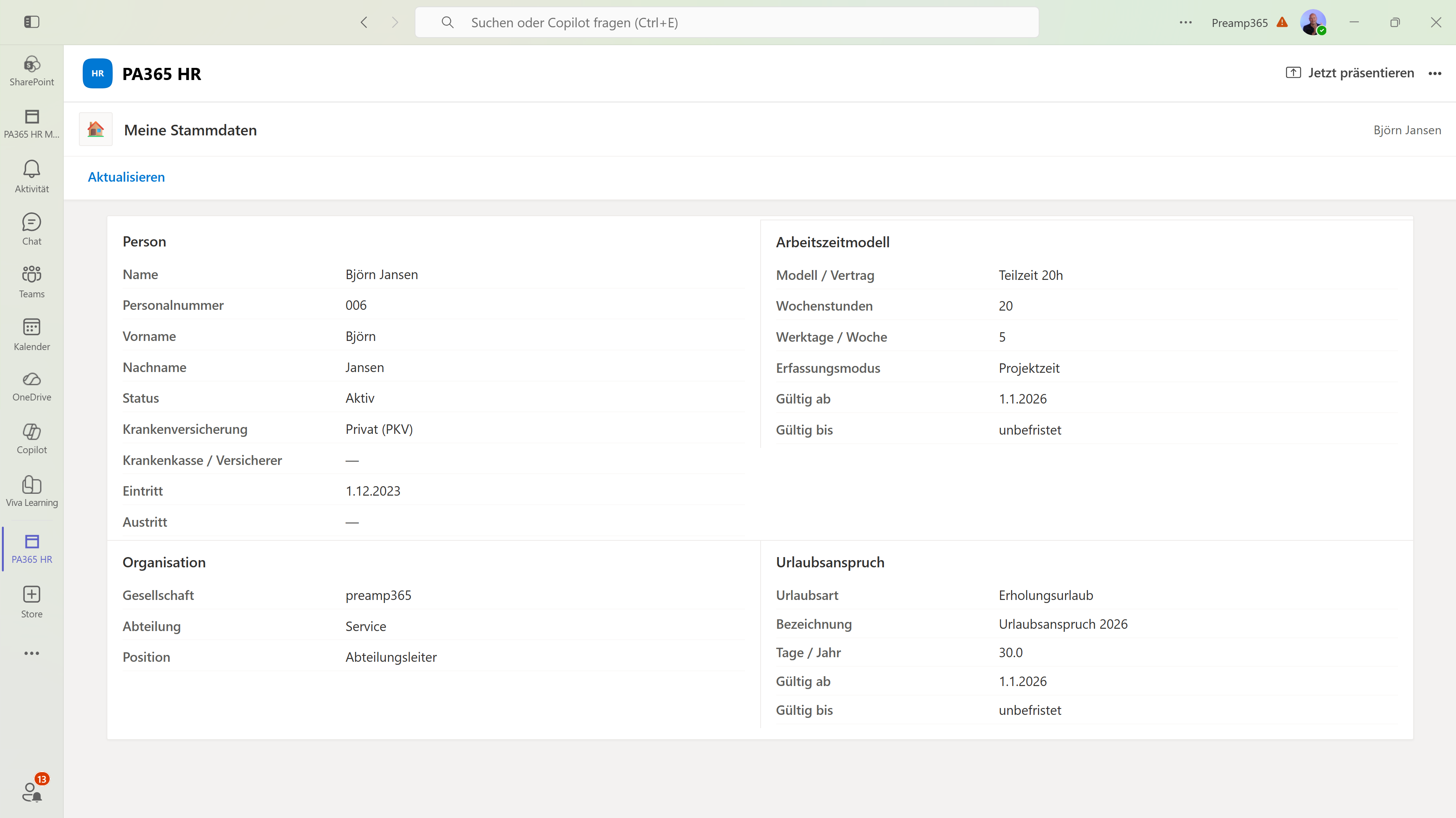Open the profile avatar menu
The image size is (1456, 818).
(1313, 22)
